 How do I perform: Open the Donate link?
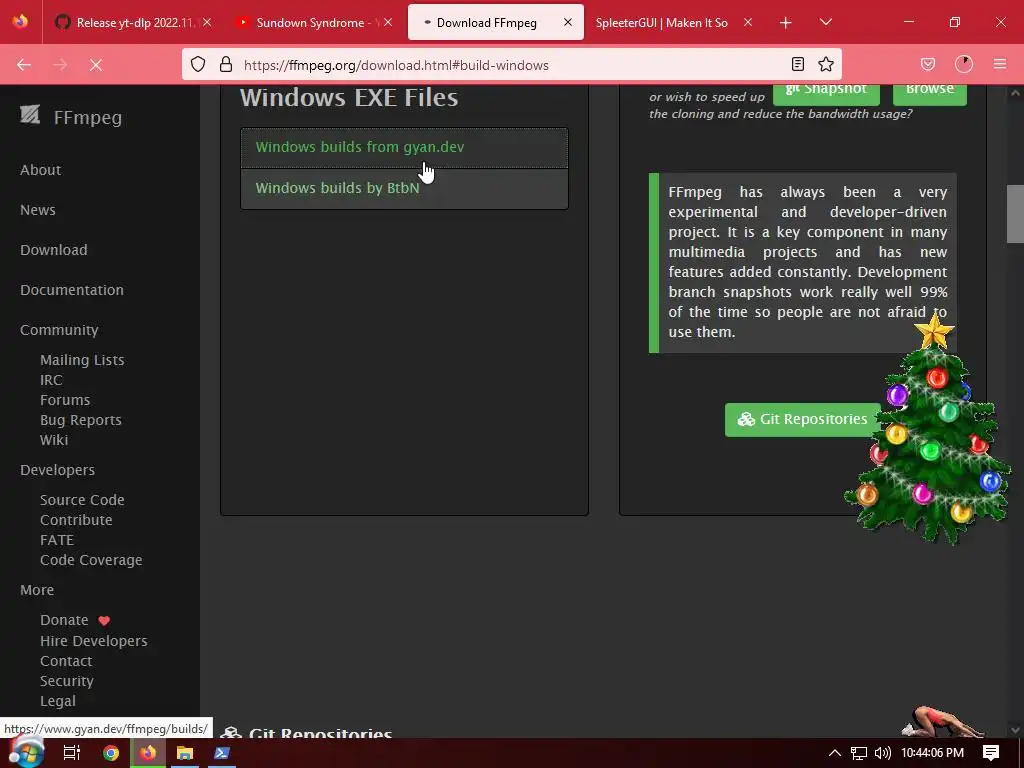(x=64, y=620)
